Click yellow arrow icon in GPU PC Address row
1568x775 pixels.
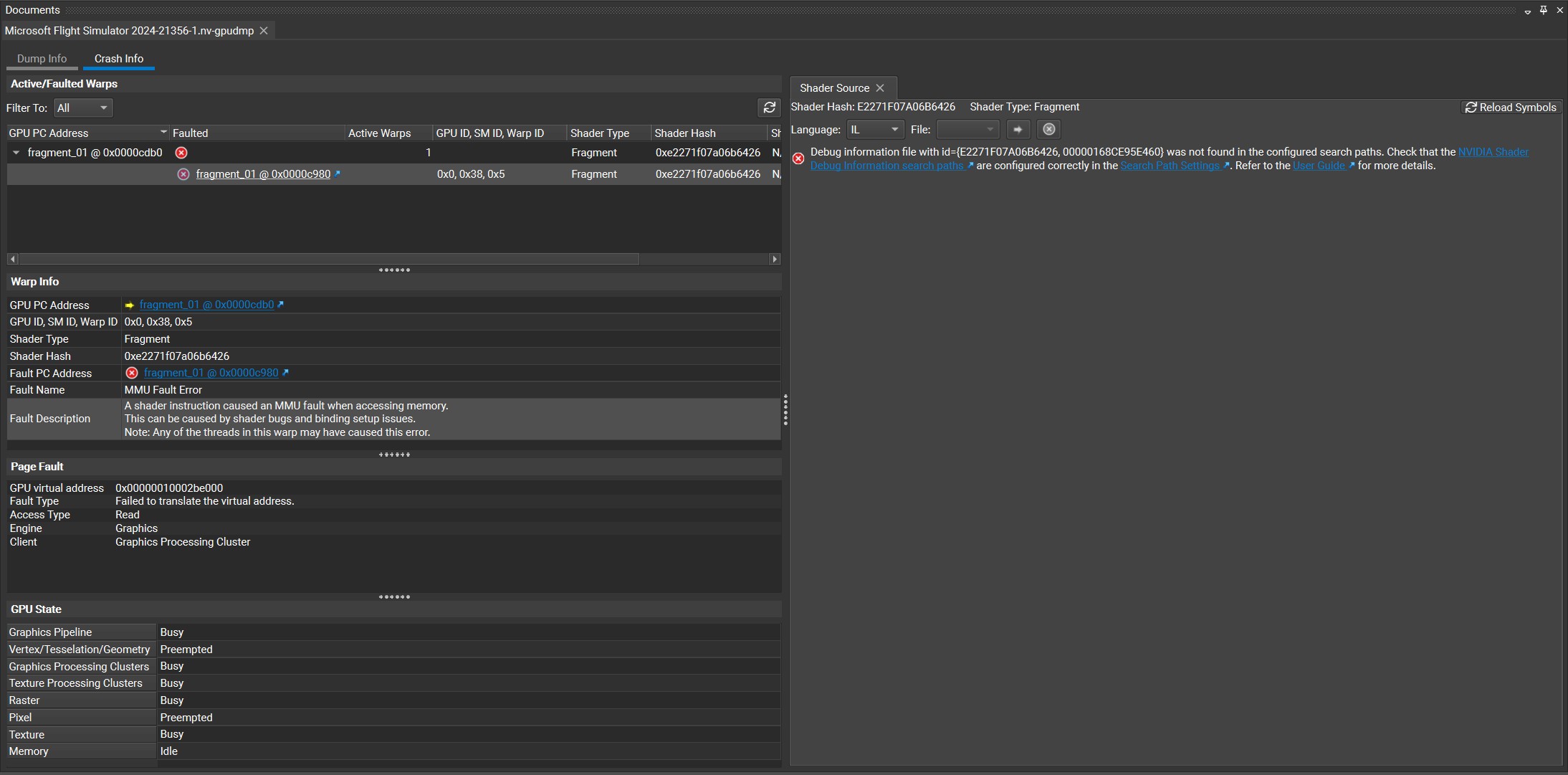130,305
